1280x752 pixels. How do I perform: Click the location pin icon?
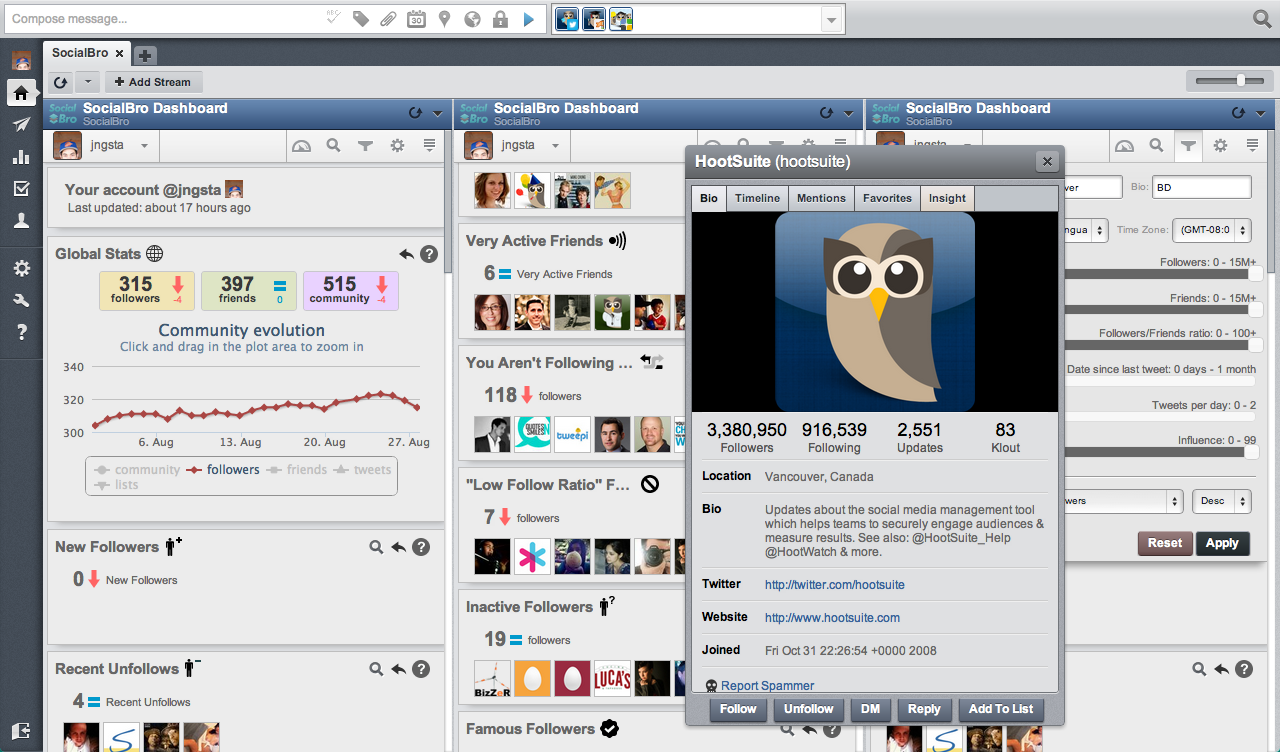pos(444,19)
